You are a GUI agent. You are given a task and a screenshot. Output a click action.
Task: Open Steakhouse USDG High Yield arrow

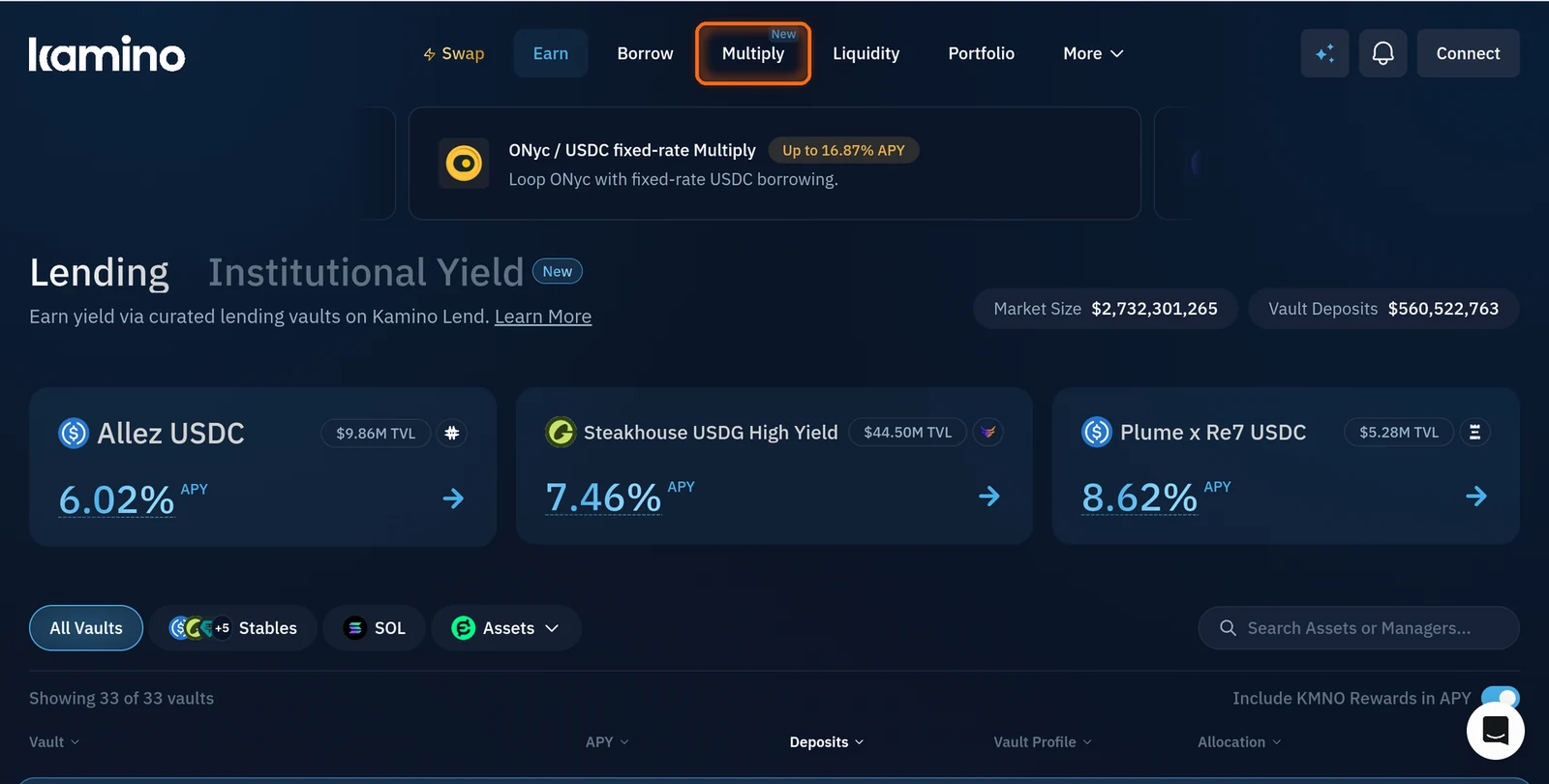click(x=988, y=497)
